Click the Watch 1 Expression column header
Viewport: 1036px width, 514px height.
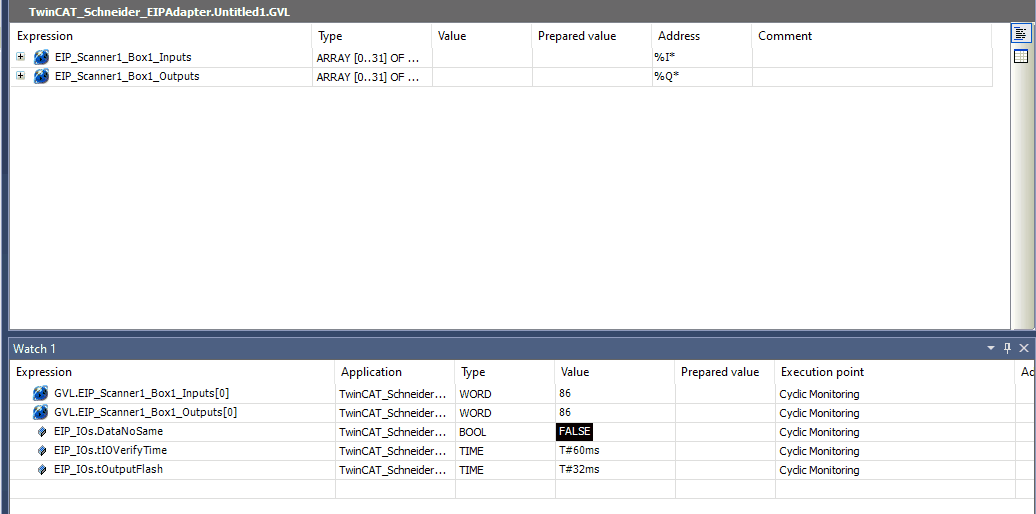click(x=172, y=372)
